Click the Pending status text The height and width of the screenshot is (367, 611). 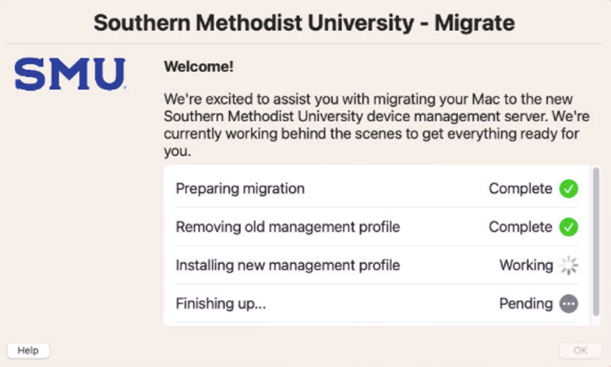coord(526,303)
